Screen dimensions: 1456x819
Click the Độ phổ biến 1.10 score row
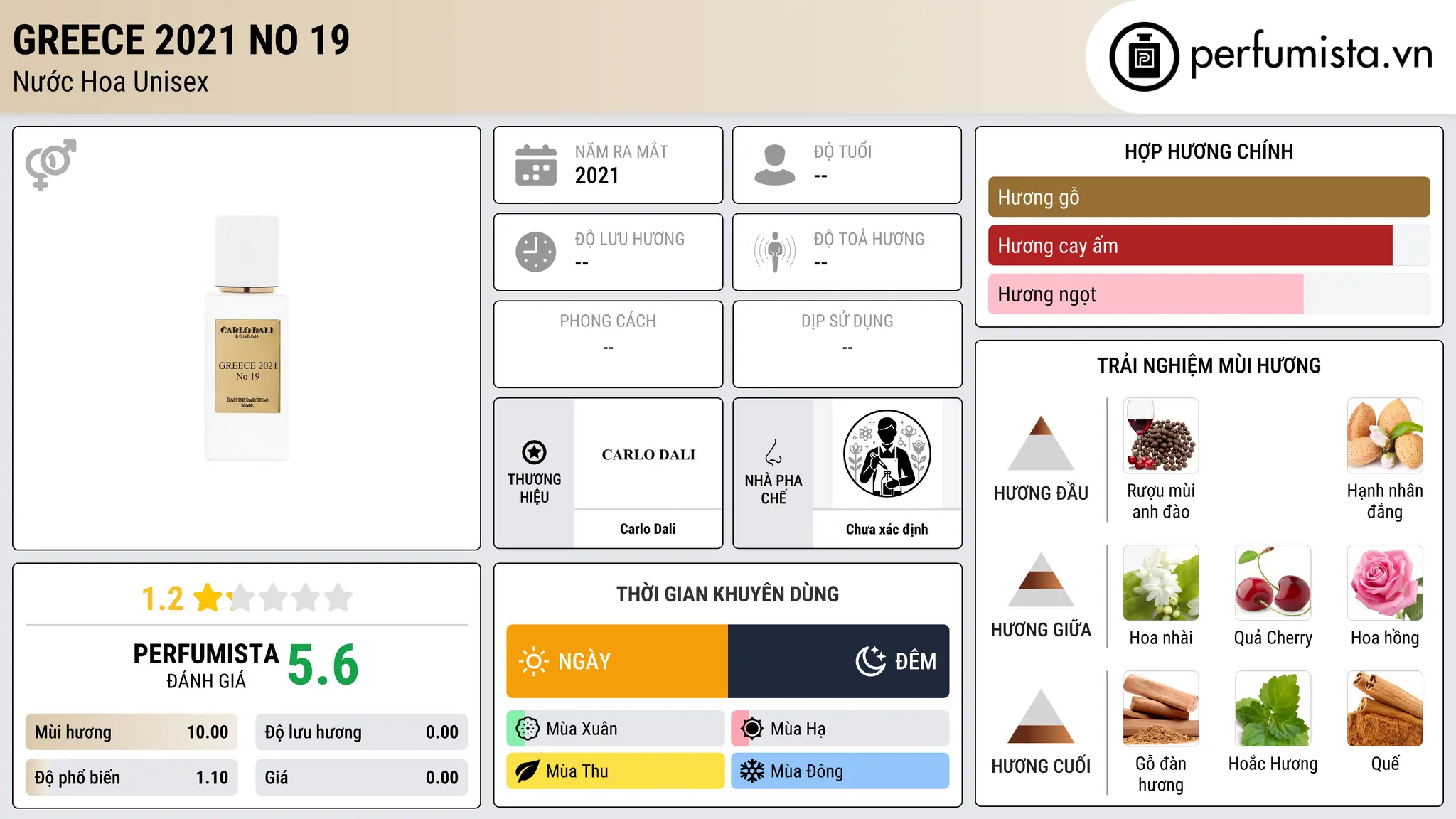[132, 778]
